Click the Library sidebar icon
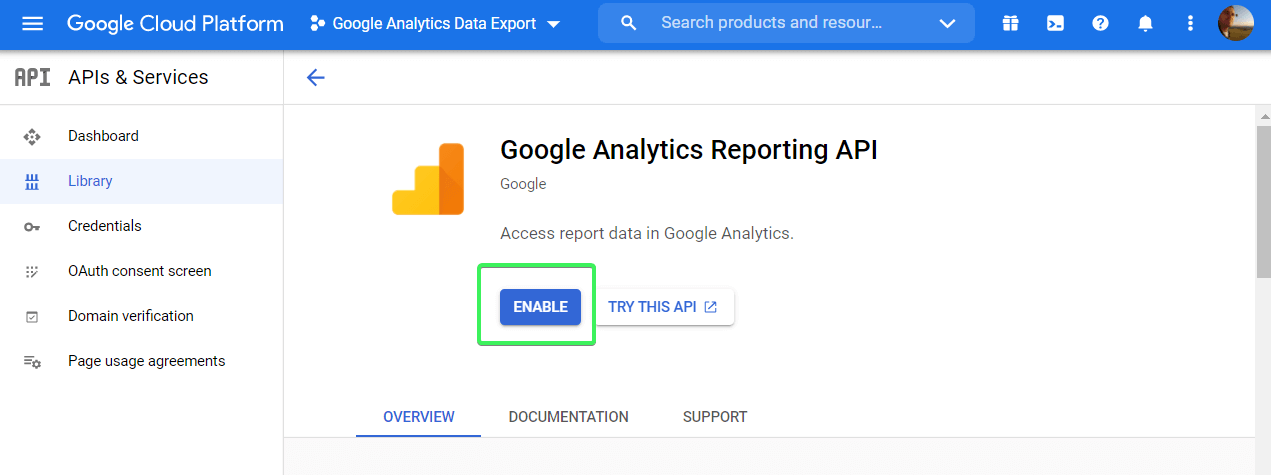 (31, 181)
